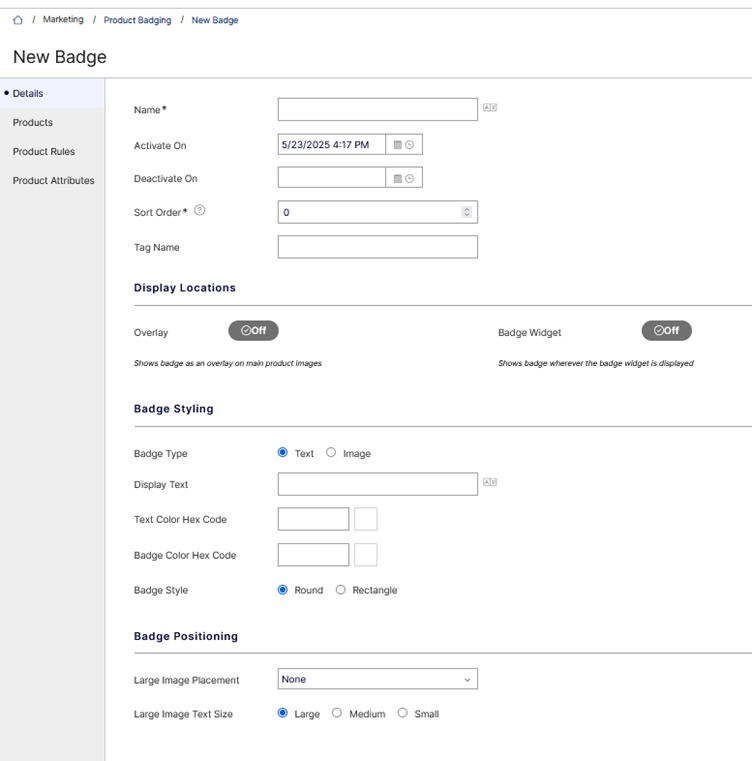
Task: Click the help icon next to Sort Order
Action: [x=200, y=211]
